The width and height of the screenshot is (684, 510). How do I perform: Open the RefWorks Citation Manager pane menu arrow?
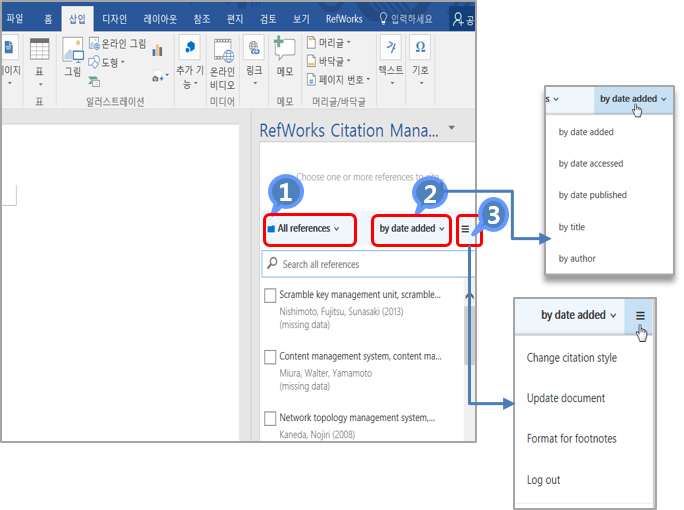452,128
